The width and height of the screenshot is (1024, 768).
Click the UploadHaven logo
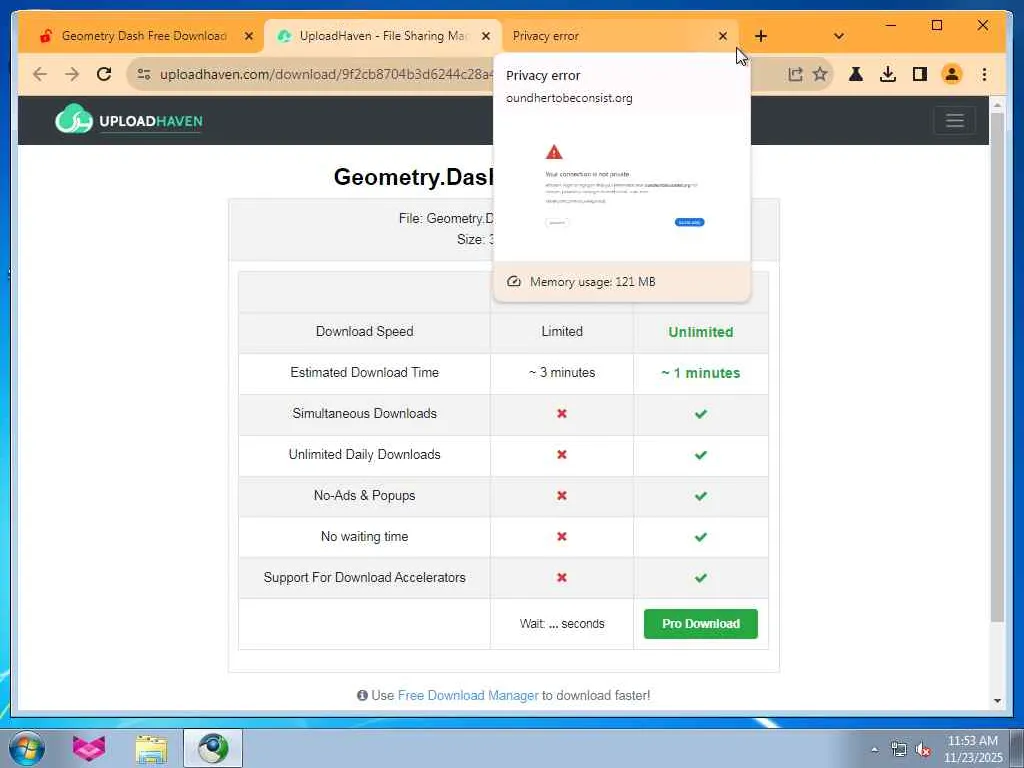[x=129, y=120]
